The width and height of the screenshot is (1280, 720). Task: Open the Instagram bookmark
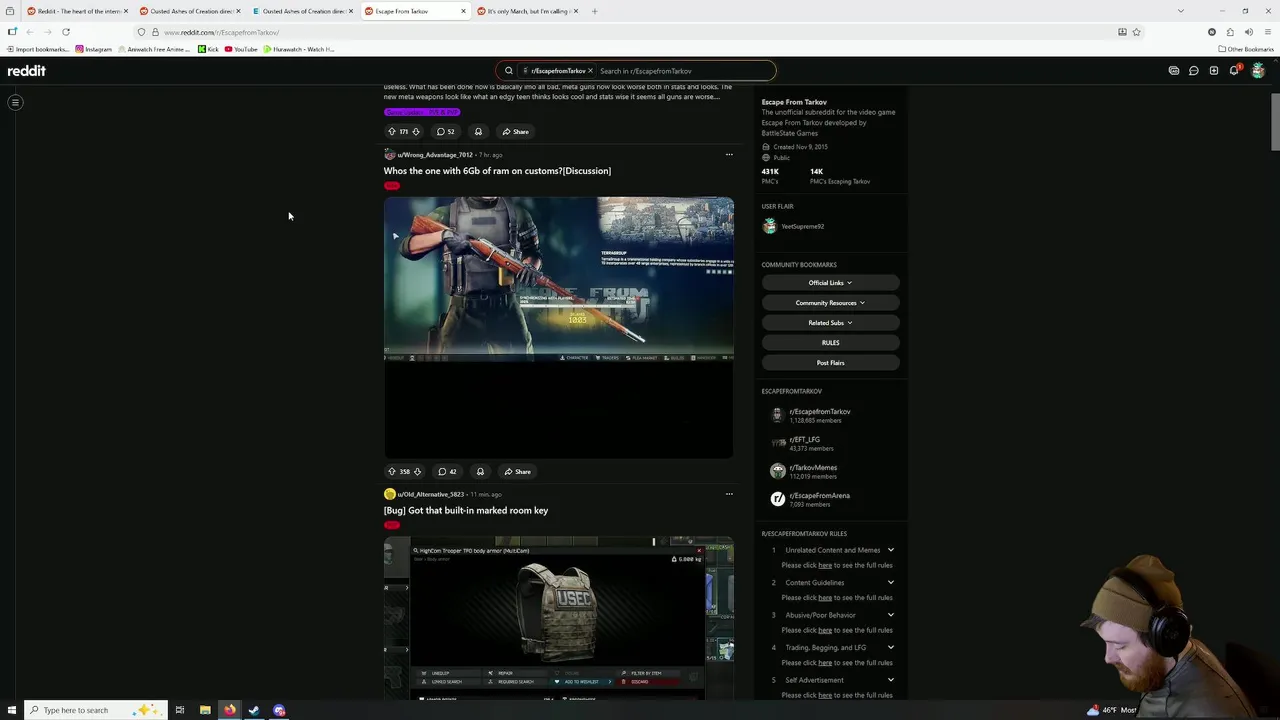93,49
